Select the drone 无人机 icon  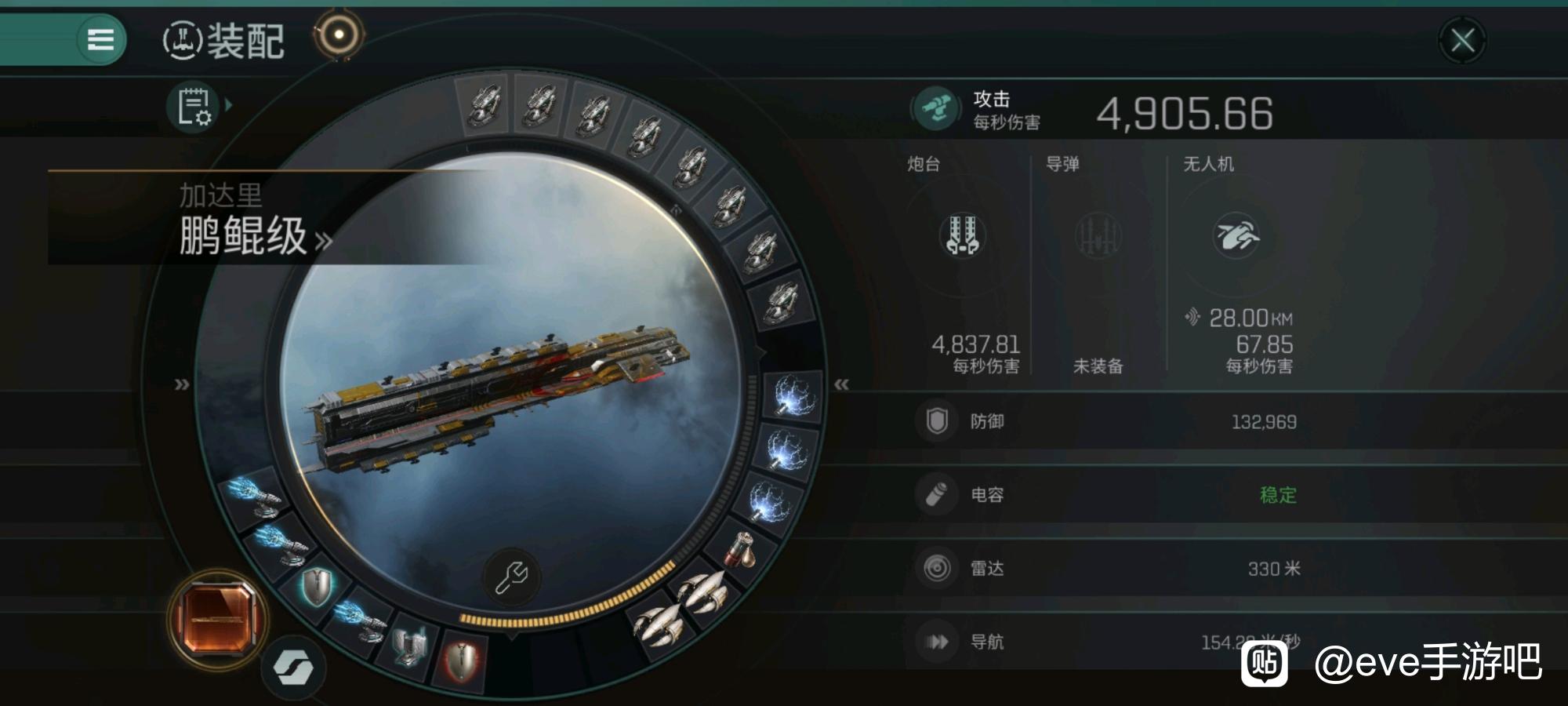tap(1236, 235)
